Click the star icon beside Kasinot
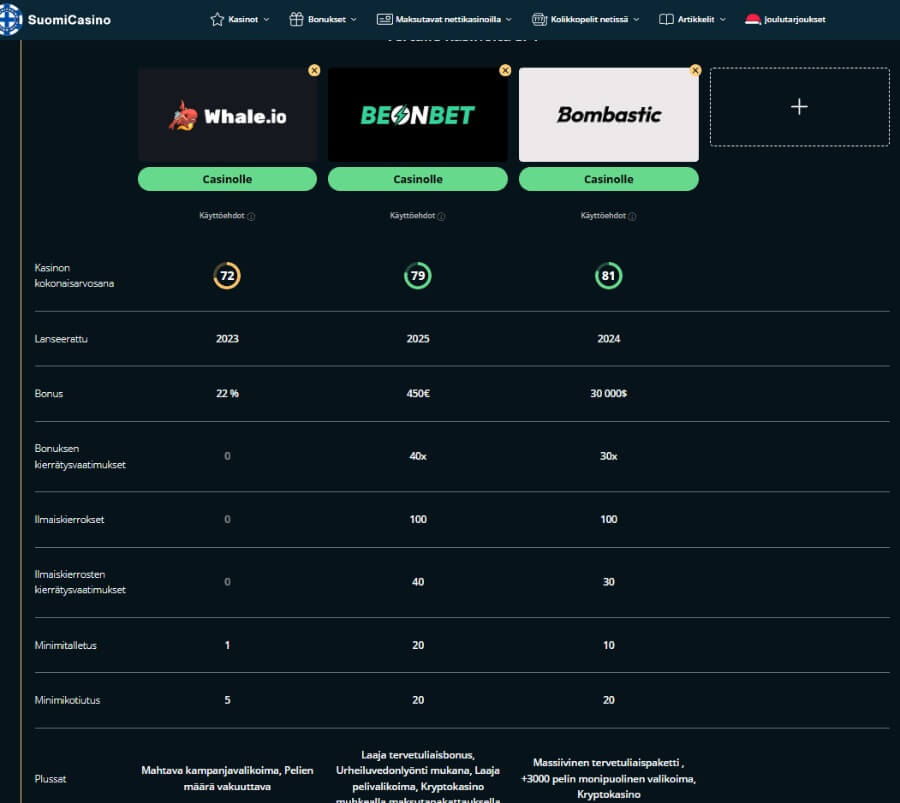 pyautogui.click(x=216, y=18)
